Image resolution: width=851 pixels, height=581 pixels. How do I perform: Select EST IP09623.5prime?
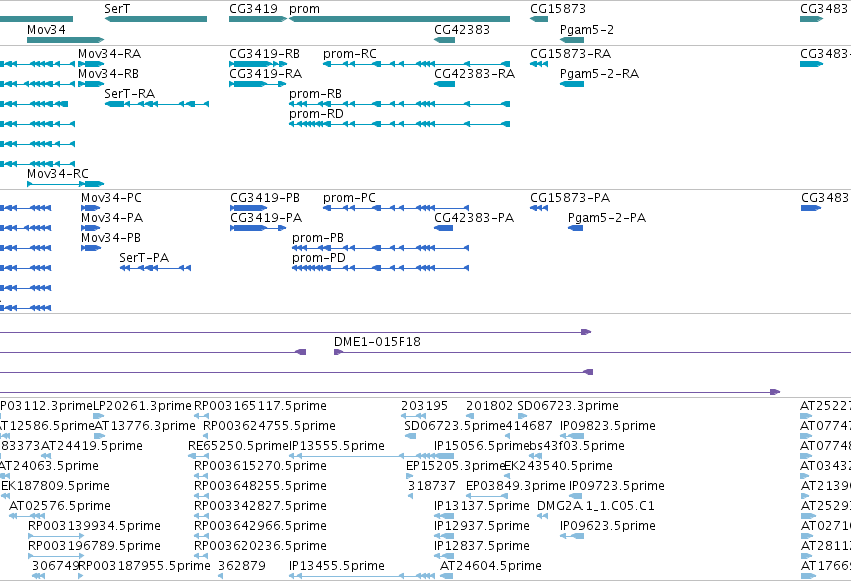tap(572, 537)
